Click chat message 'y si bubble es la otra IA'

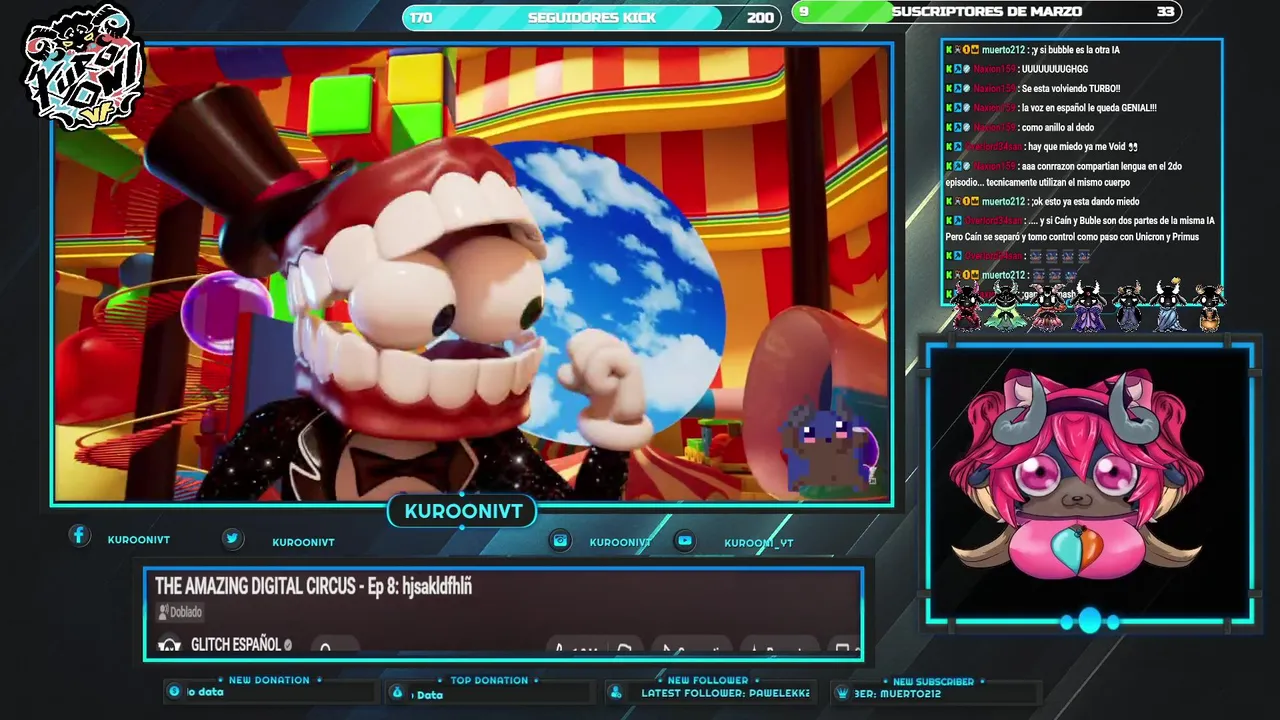coord(1075,50)
